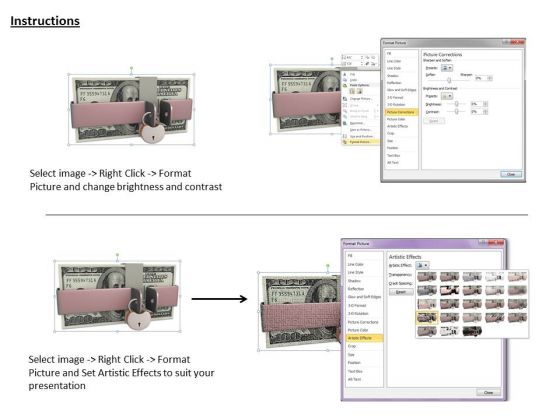Open Brightness and Contrast presets dropdown
The image size is (560, 420).
tap(447, 96)
